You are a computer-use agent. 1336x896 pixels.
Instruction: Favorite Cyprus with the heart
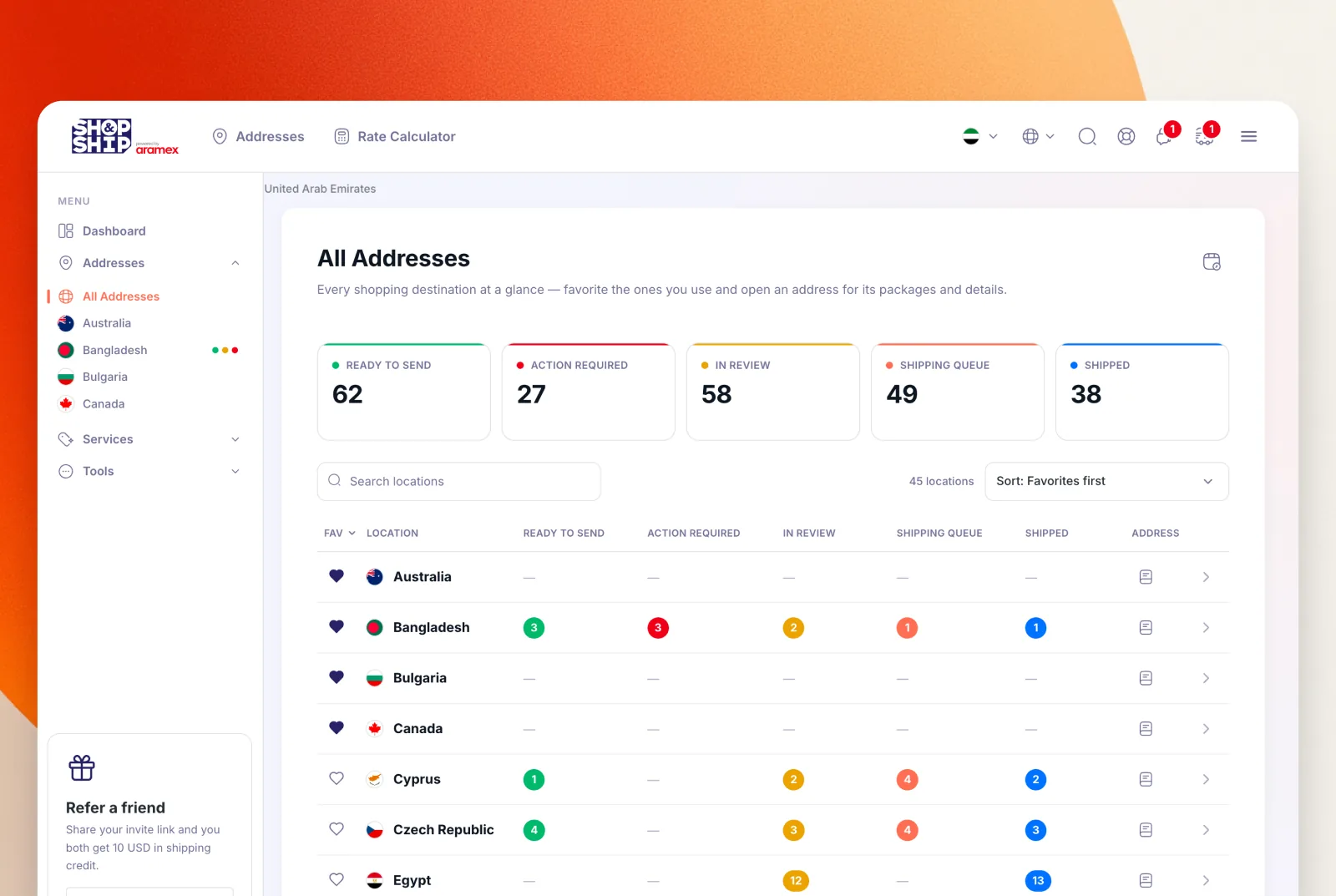pos(337,778)
